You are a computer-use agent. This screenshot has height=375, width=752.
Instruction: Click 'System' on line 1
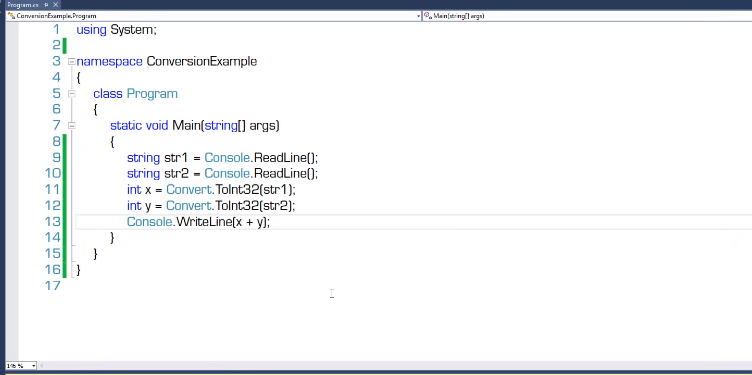(131, 30)
